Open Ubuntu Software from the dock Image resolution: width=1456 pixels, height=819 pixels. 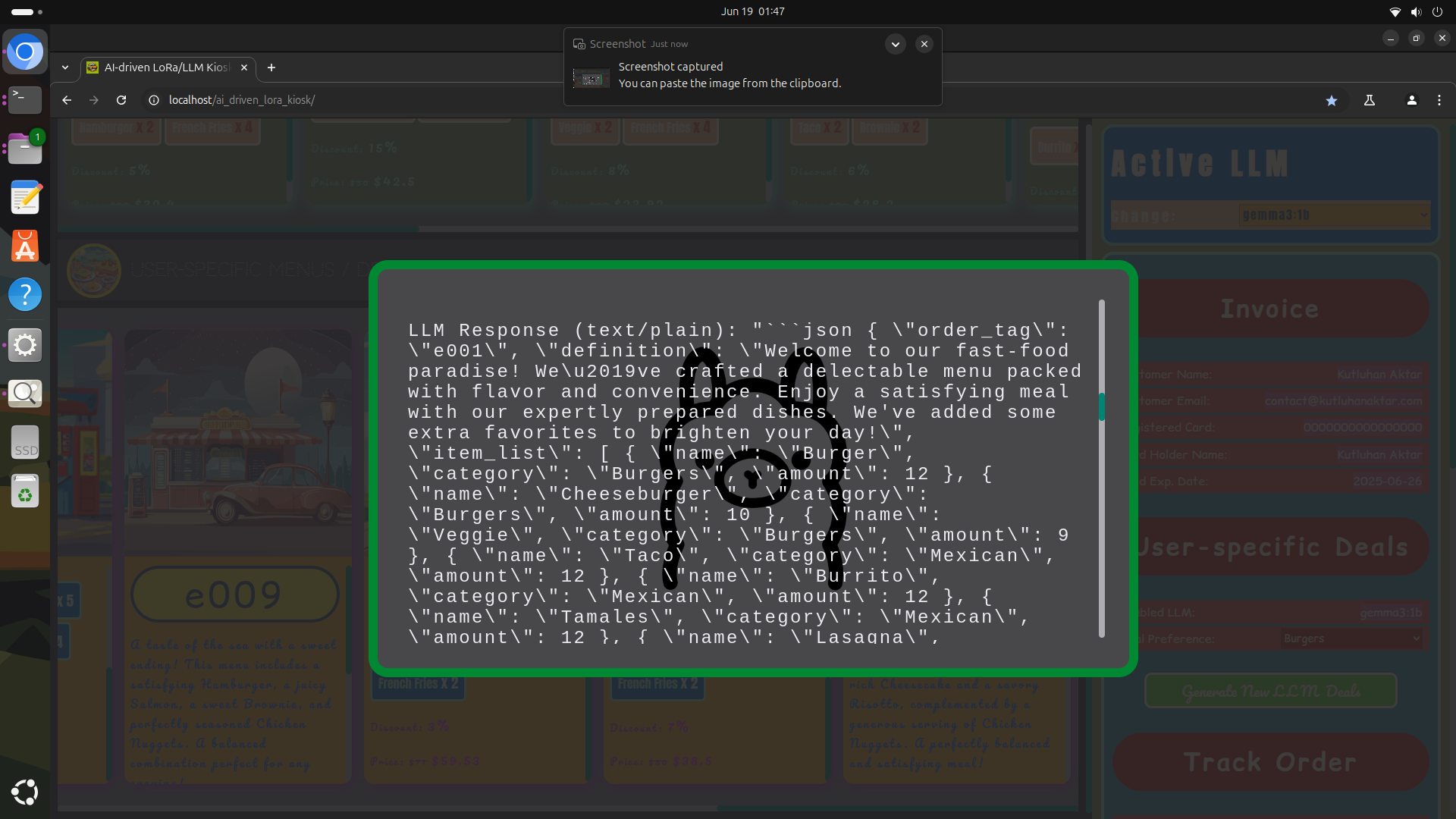25,246
